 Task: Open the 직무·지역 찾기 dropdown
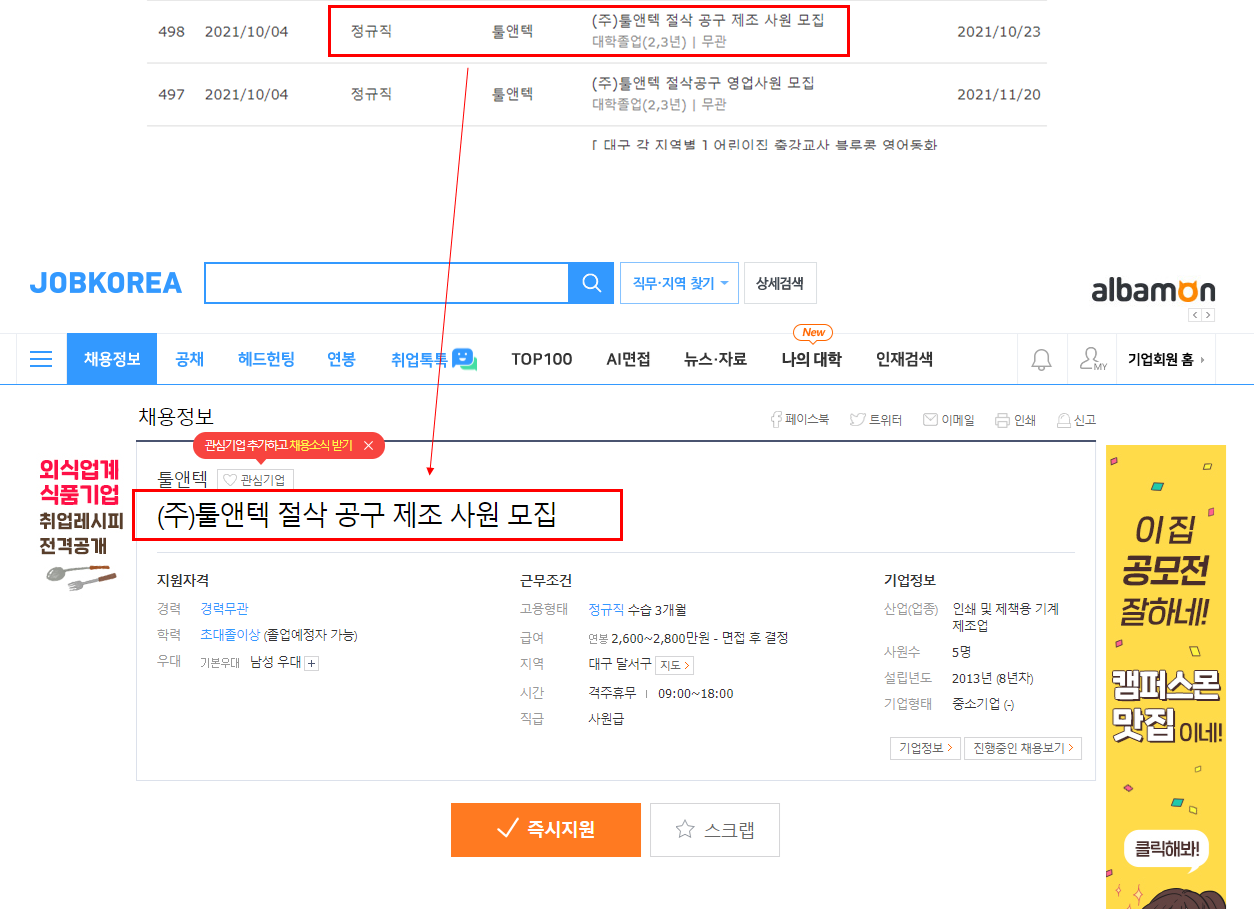[680, 283]
